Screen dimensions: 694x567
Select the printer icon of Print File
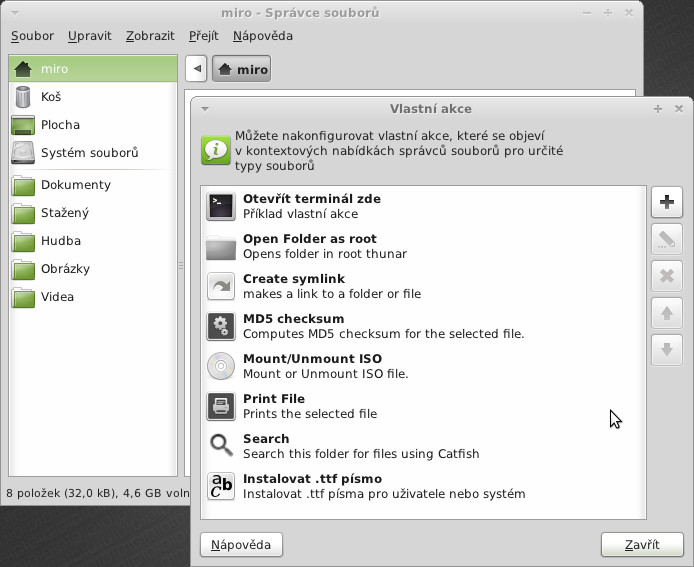point(221,406)
